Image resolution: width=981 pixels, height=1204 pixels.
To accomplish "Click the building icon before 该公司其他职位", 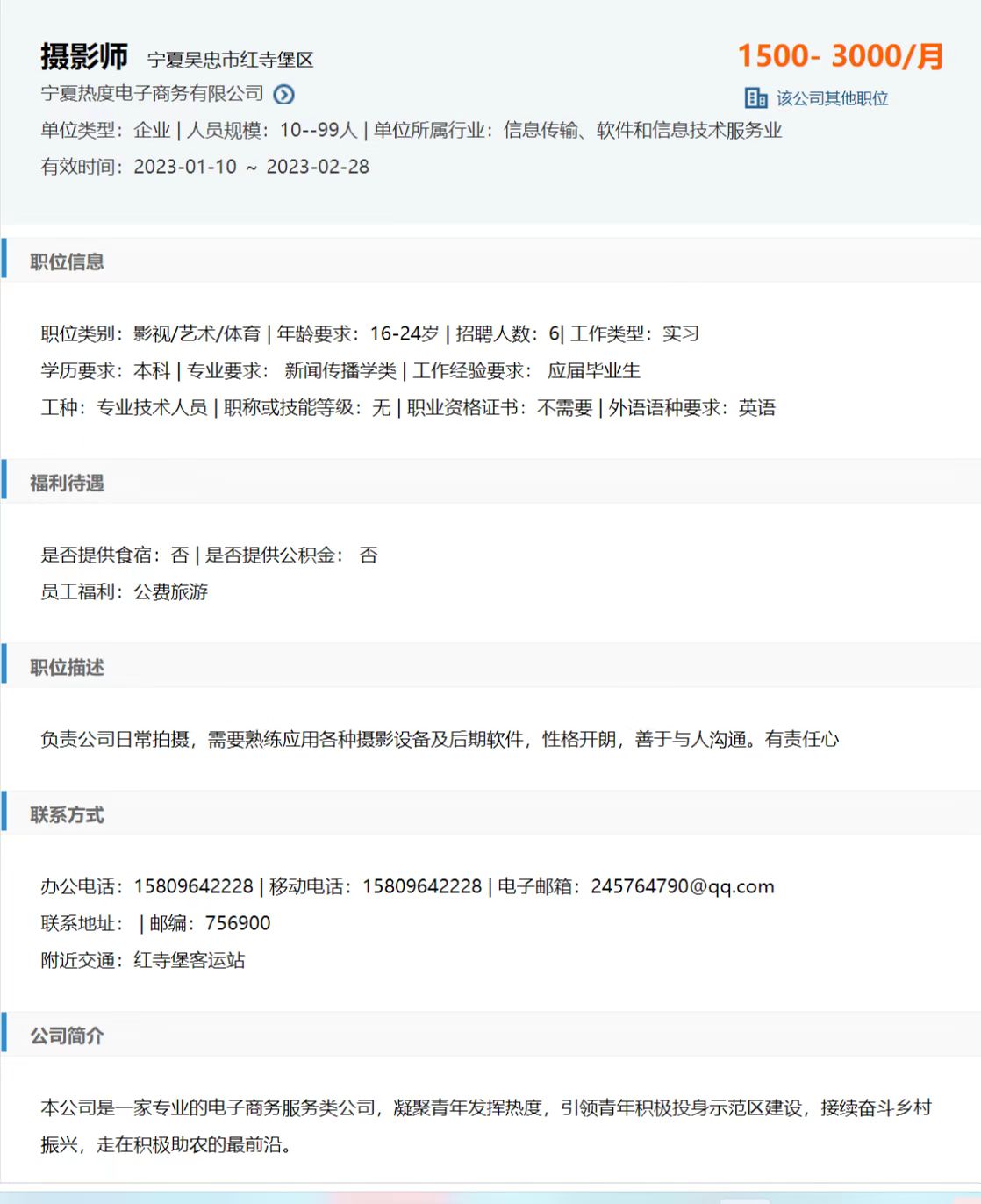I will coord(755,98).
